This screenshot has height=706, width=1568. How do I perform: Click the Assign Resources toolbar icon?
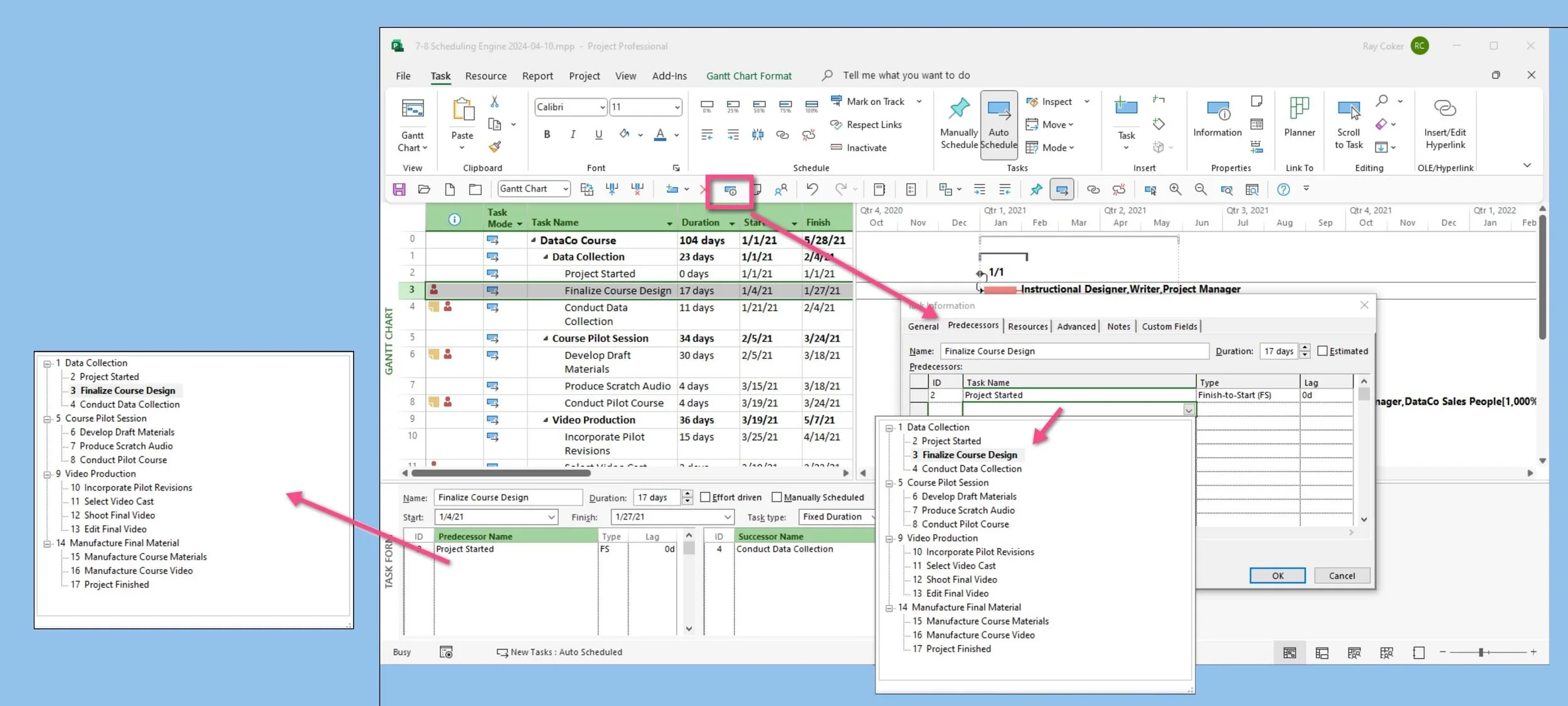coord(781,190)
